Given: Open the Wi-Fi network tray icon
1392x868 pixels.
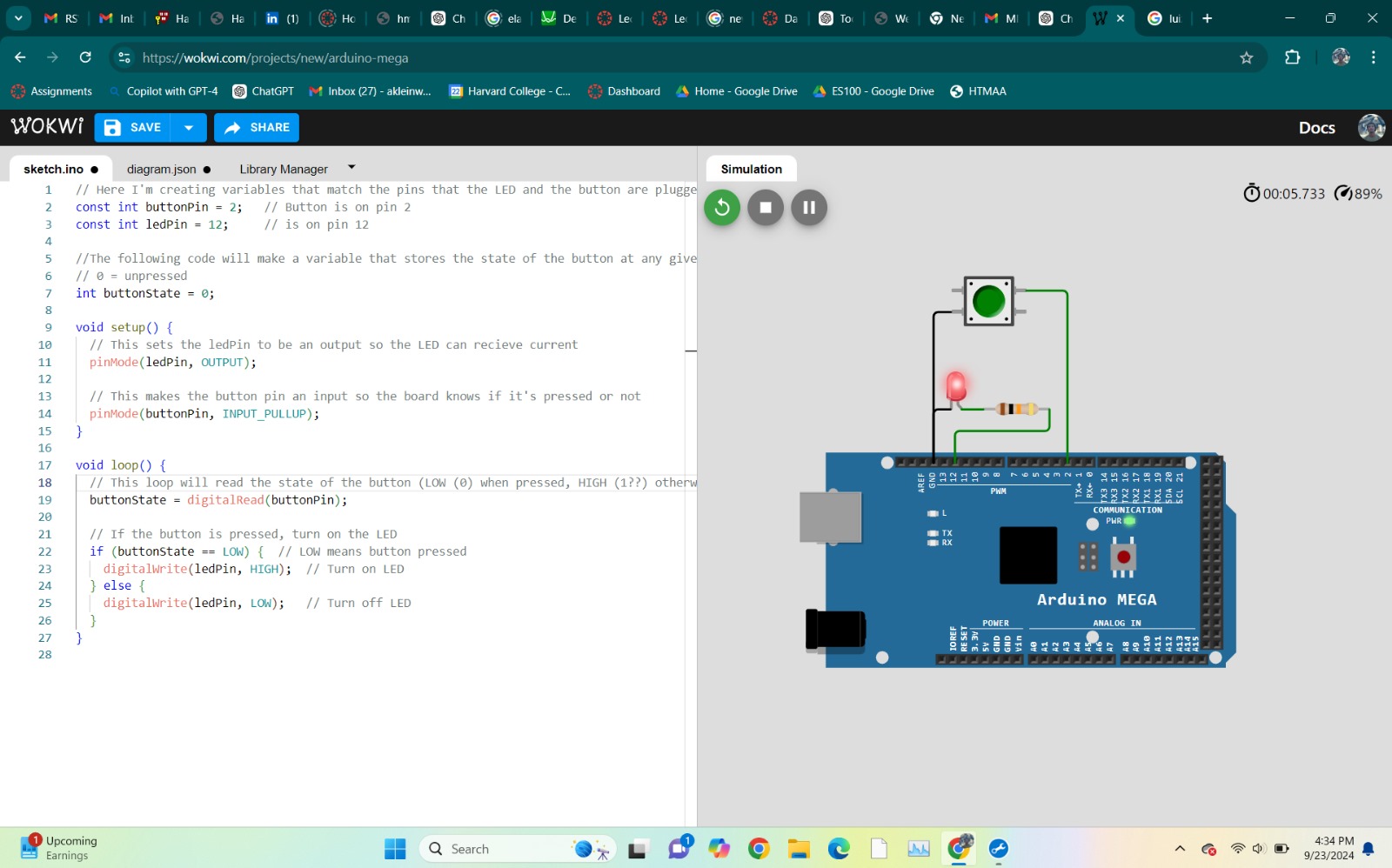Looking at the screenshot, I should point(1237,849).
